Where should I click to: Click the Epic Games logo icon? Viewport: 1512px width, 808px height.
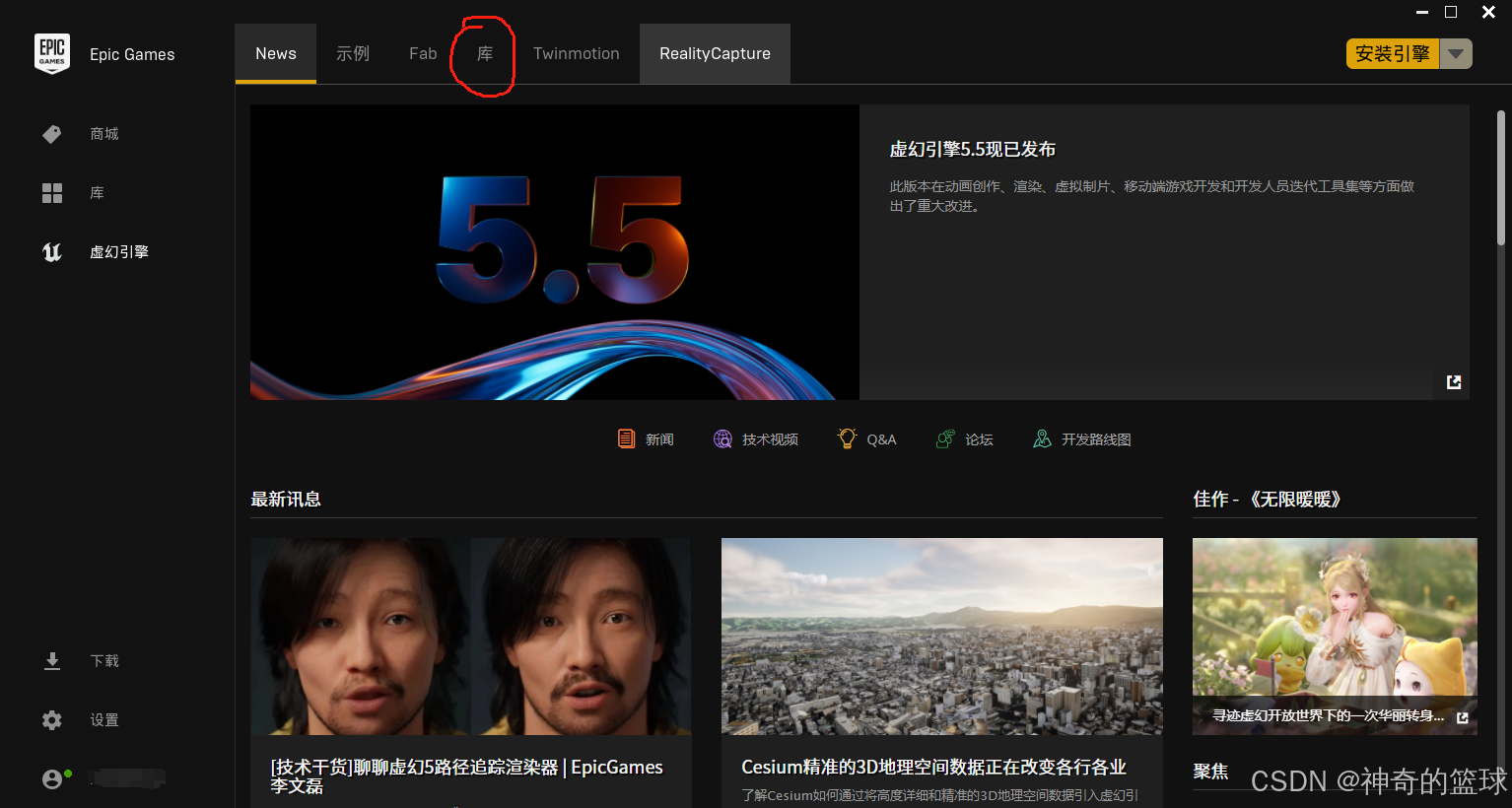coord(52,54)
